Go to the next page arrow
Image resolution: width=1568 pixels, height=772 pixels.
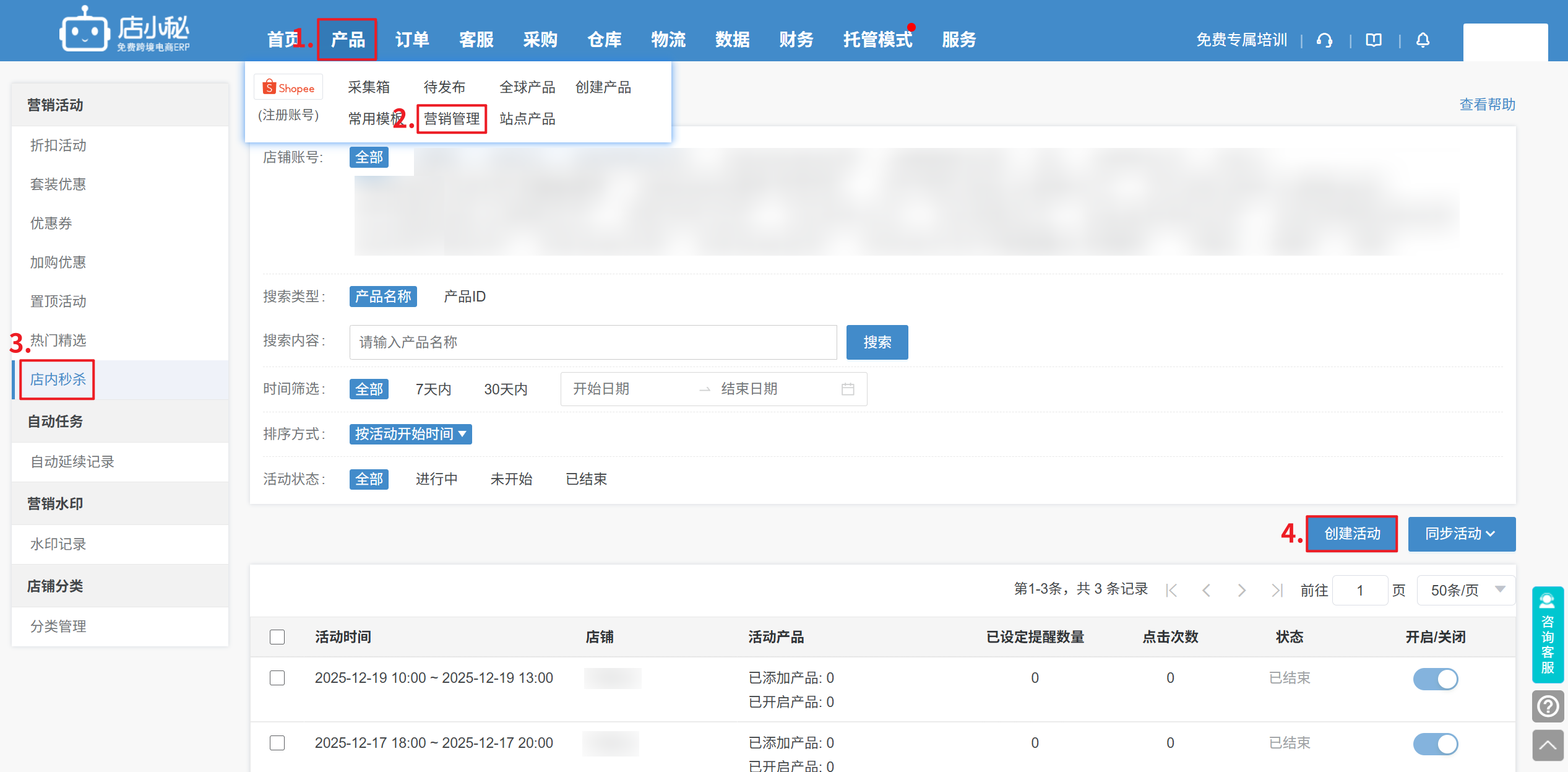pyautogui.click(x=1241, y=590)
